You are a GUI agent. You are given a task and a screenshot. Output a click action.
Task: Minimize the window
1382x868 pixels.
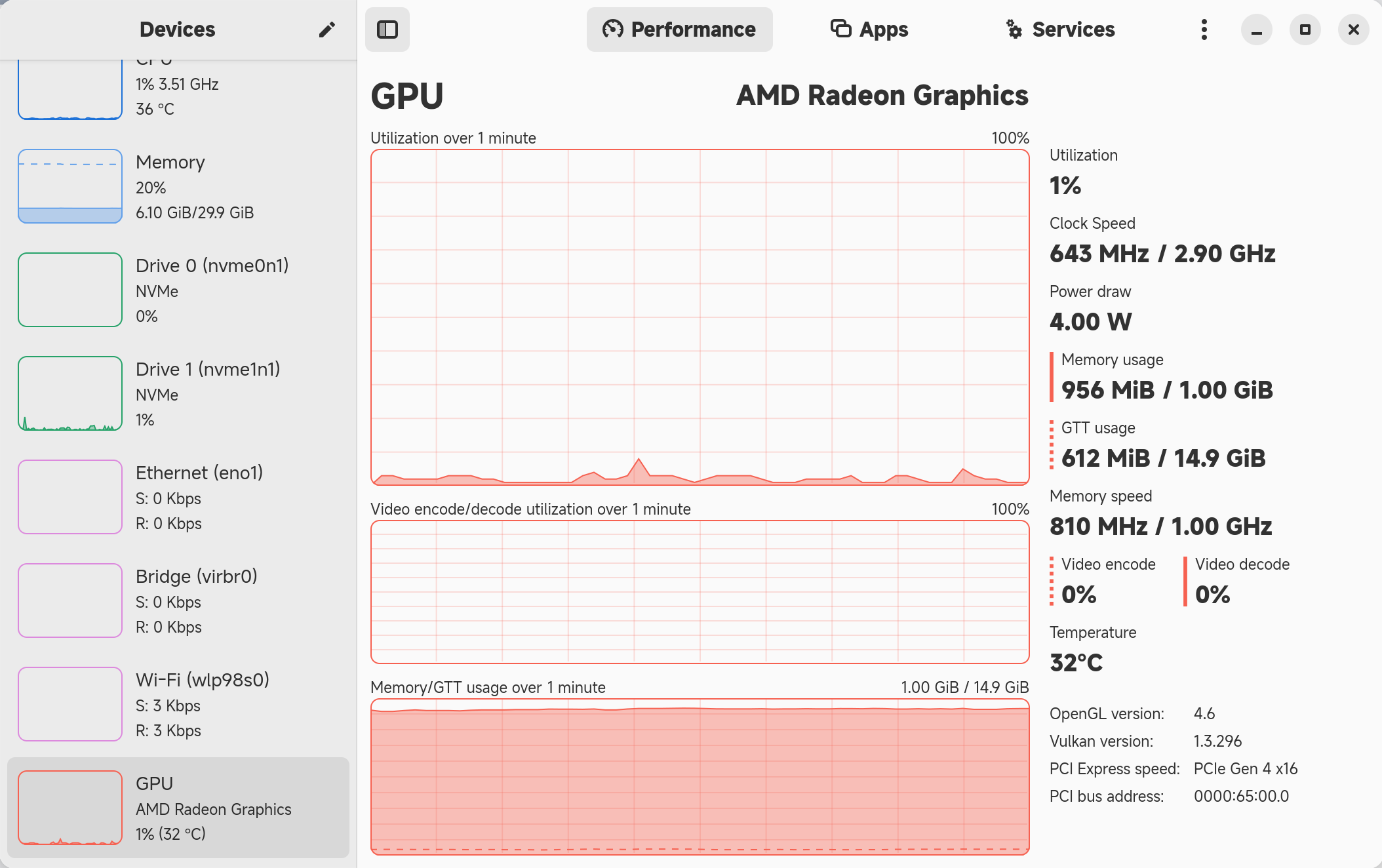pos(1256,30)
